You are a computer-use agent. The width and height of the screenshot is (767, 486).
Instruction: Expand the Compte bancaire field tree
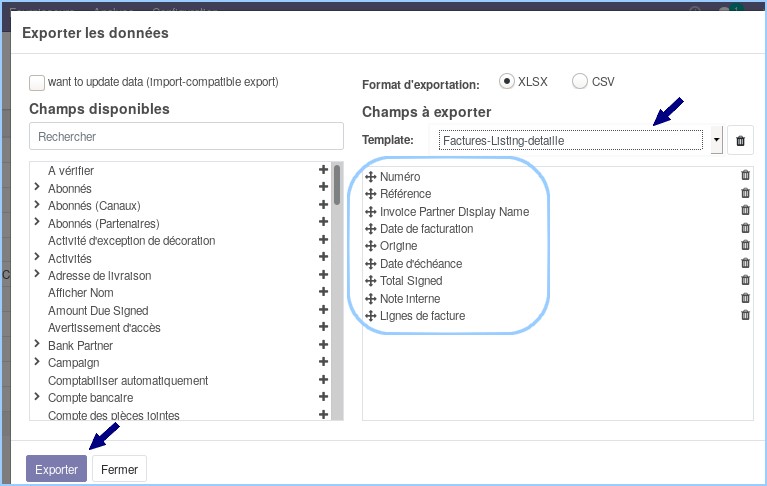point(37,396)
